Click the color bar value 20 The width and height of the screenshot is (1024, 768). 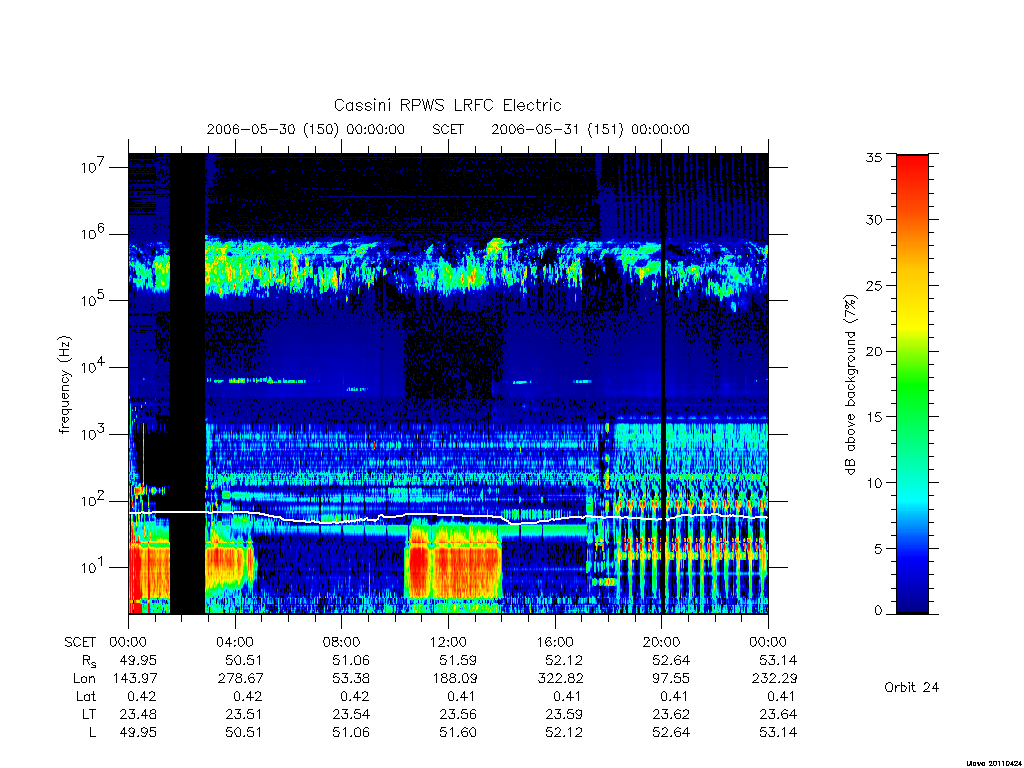tap(874, 351)
